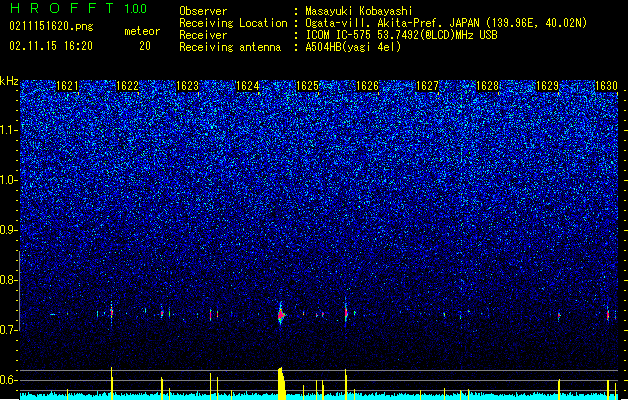Click the HROFFT 1.0.0 title text

pyautogui.click(x=79, y=8)
